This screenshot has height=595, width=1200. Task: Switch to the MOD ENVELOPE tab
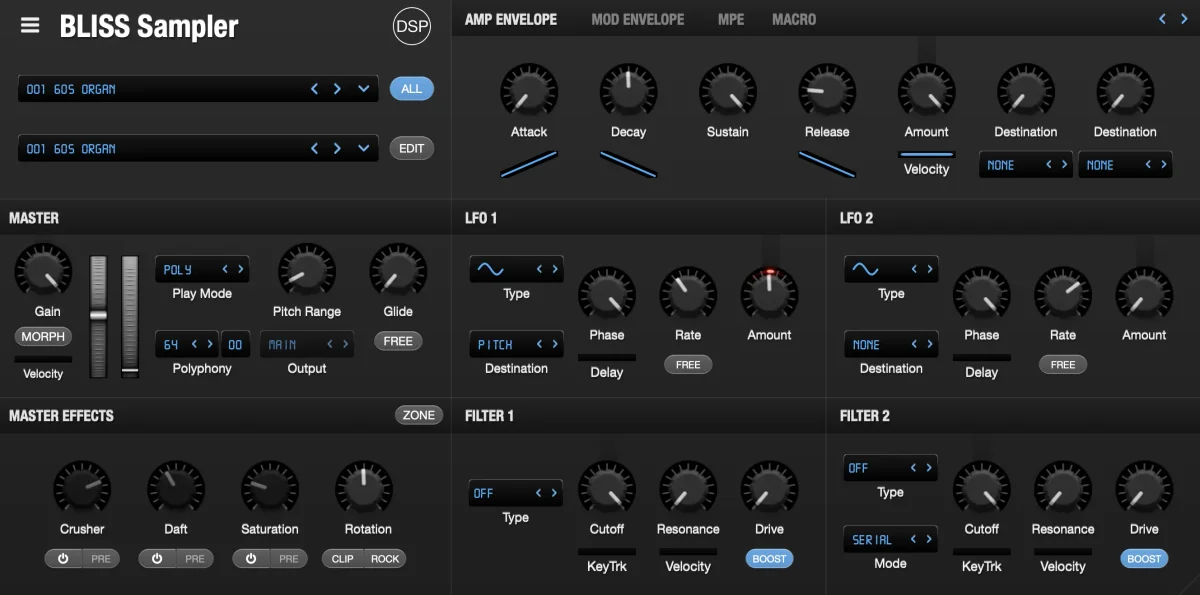pos(637,19)
